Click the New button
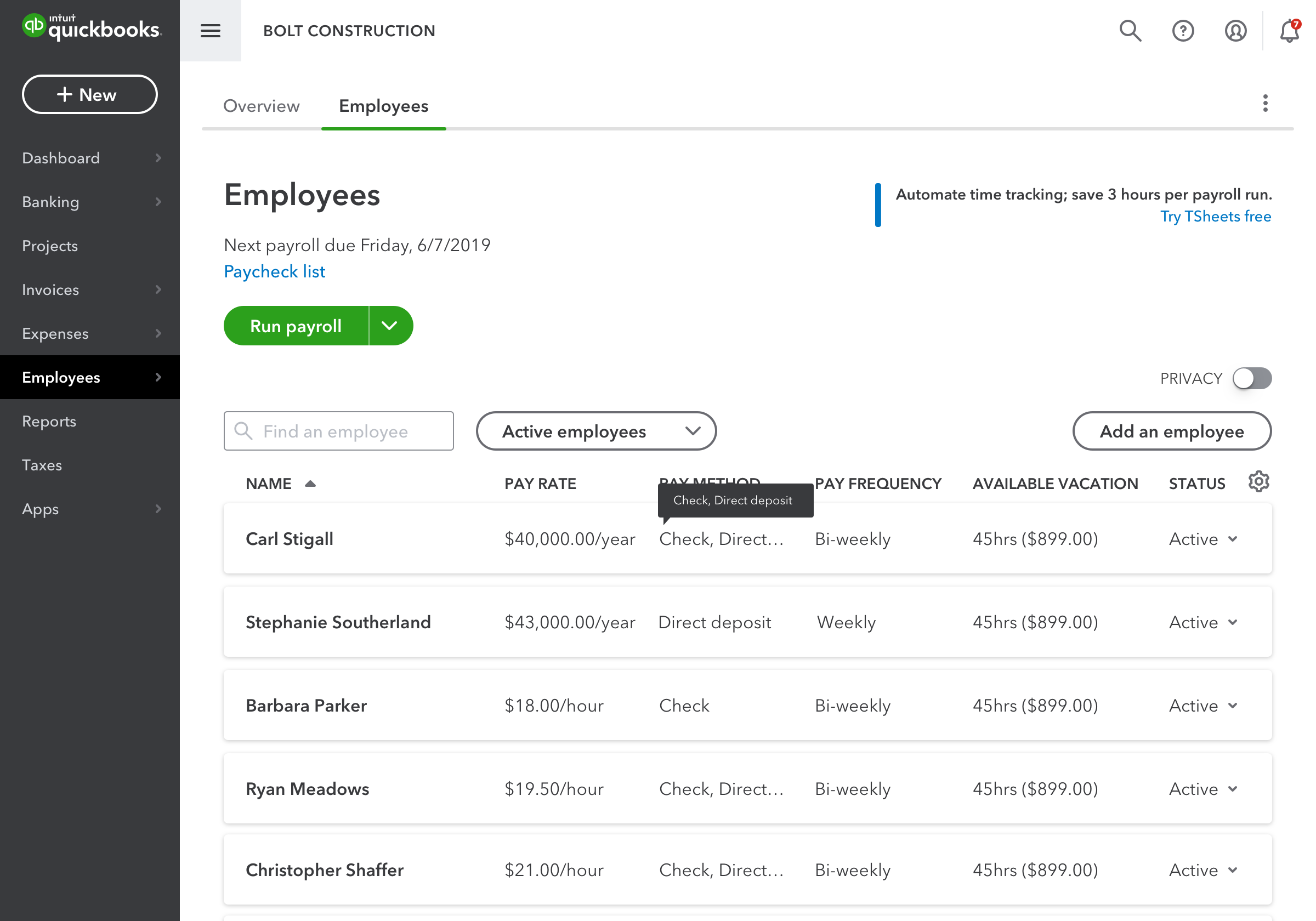 tap(89, 94)
